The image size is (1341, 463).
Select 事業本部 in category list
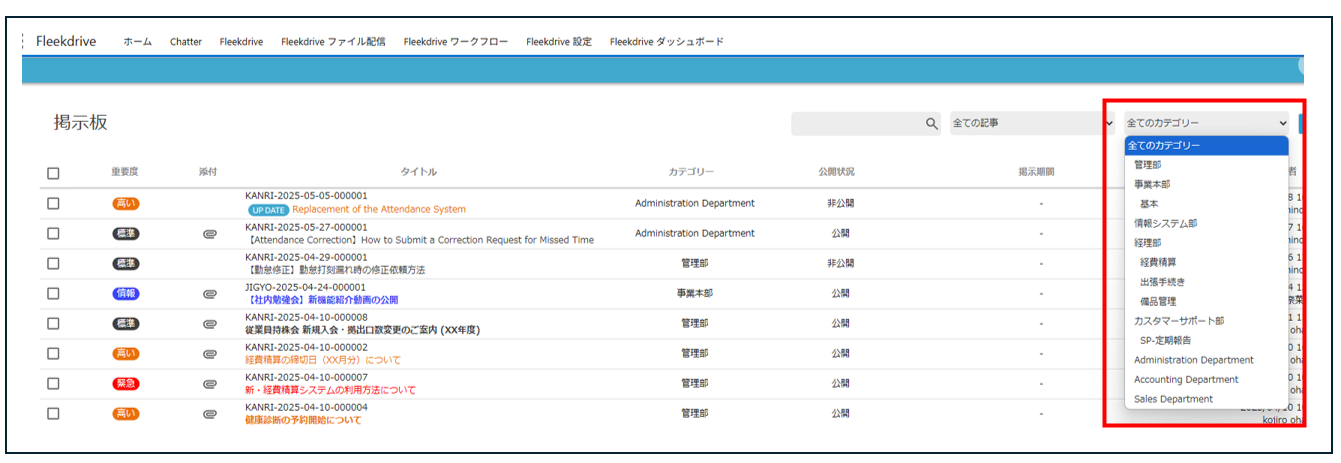click(1207, 184)
